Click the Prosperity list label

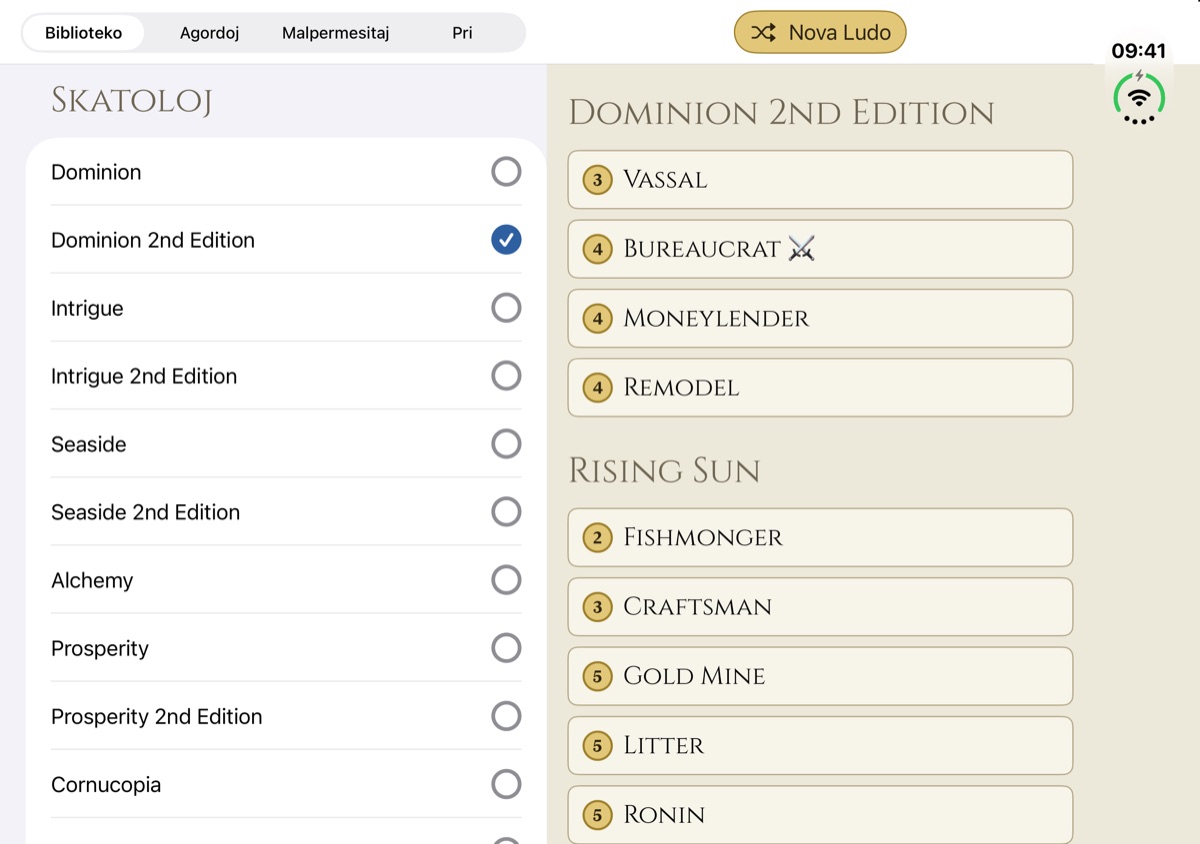100,649
